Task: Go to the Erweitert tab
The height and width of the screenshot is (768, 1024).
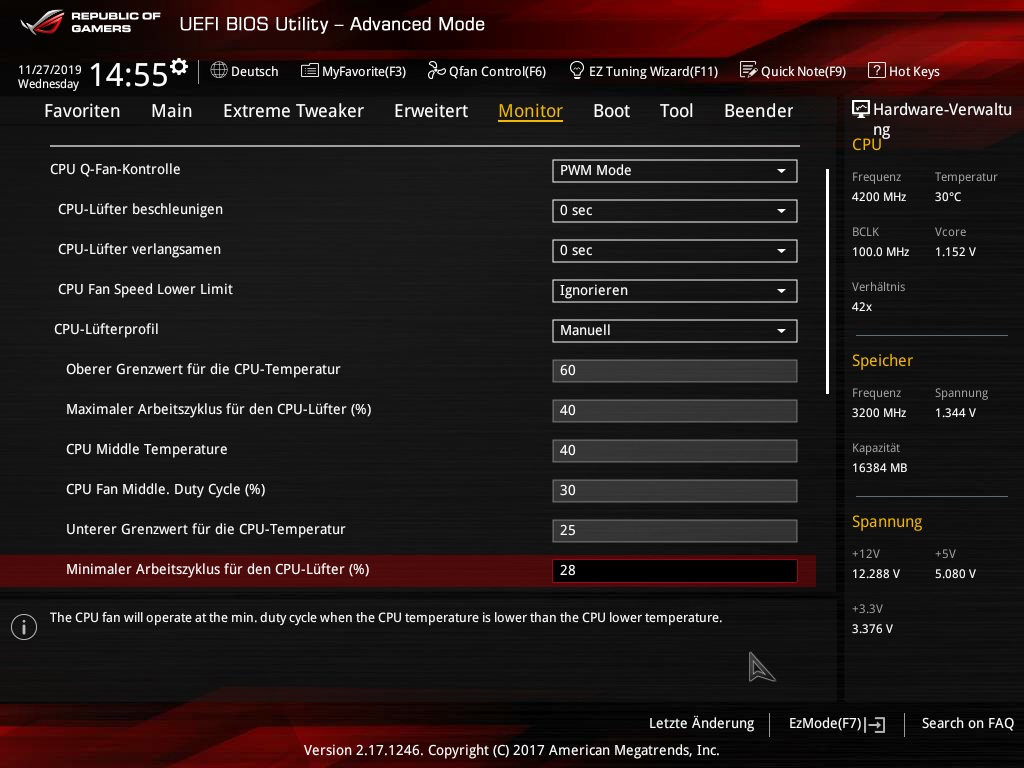Action: coord(431,111)
